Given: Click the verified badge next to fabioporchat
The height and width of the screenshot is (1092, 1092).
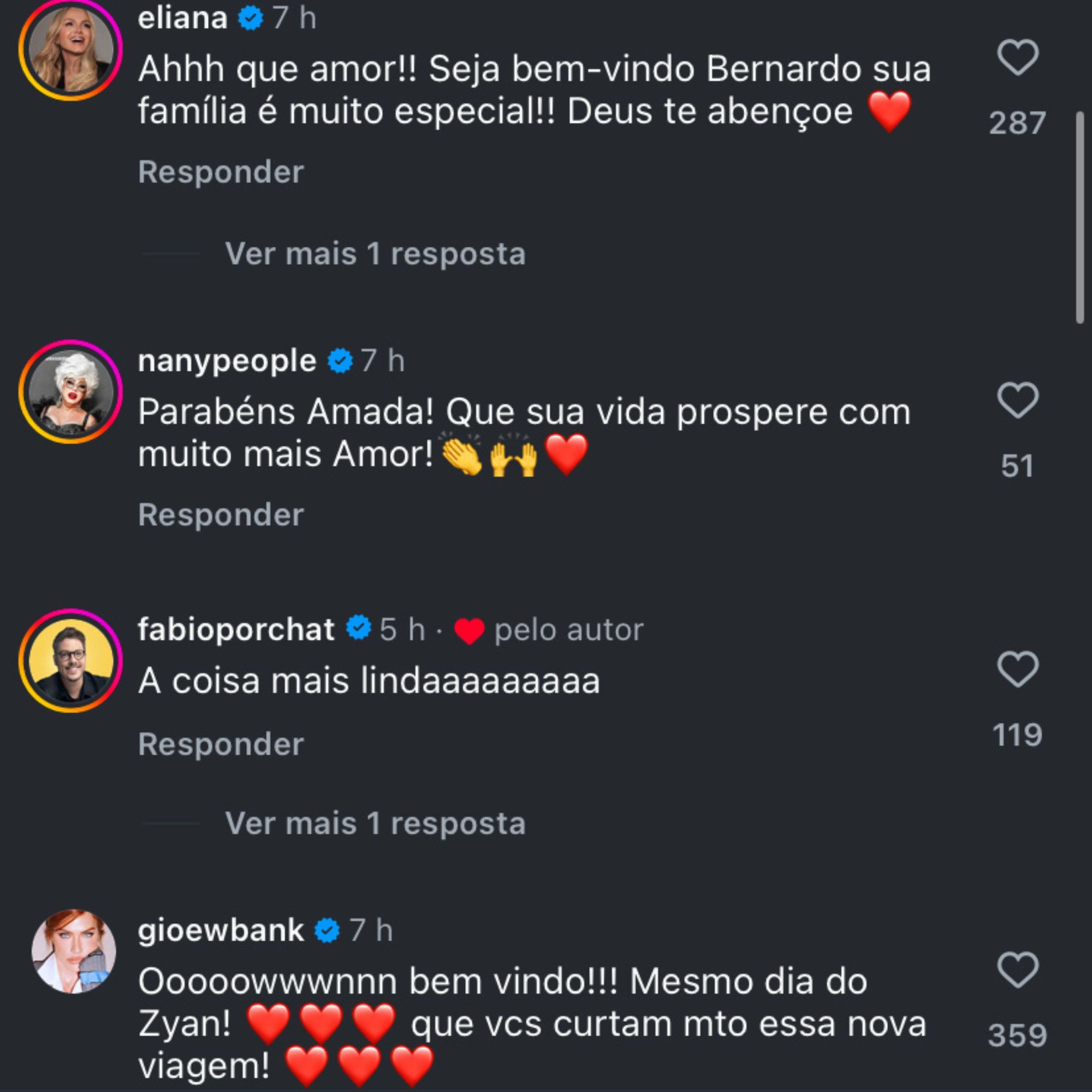Looking at the screenshot, I should (x=358, y=628).
